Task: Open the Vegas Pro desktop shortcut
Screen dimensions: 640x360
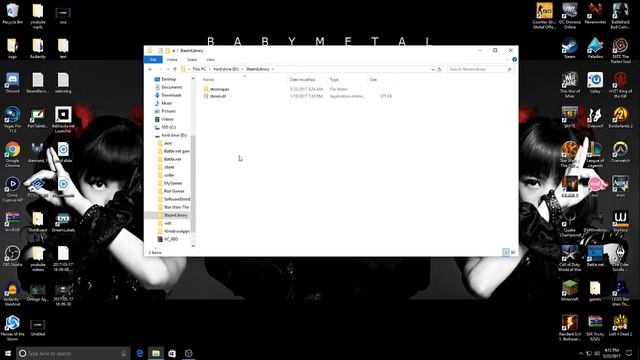Action: (12, 120)
